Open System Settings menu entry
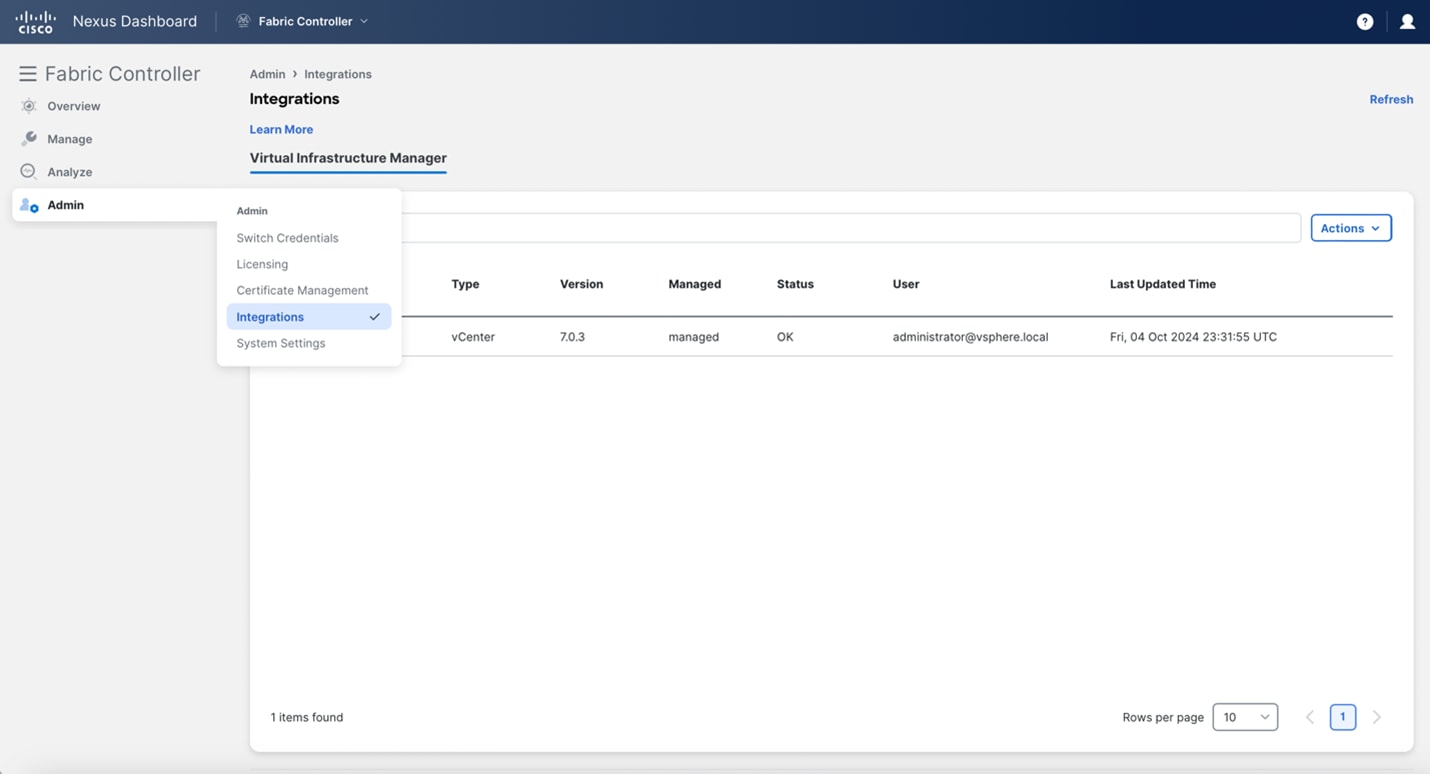 (x=281, y=343)
